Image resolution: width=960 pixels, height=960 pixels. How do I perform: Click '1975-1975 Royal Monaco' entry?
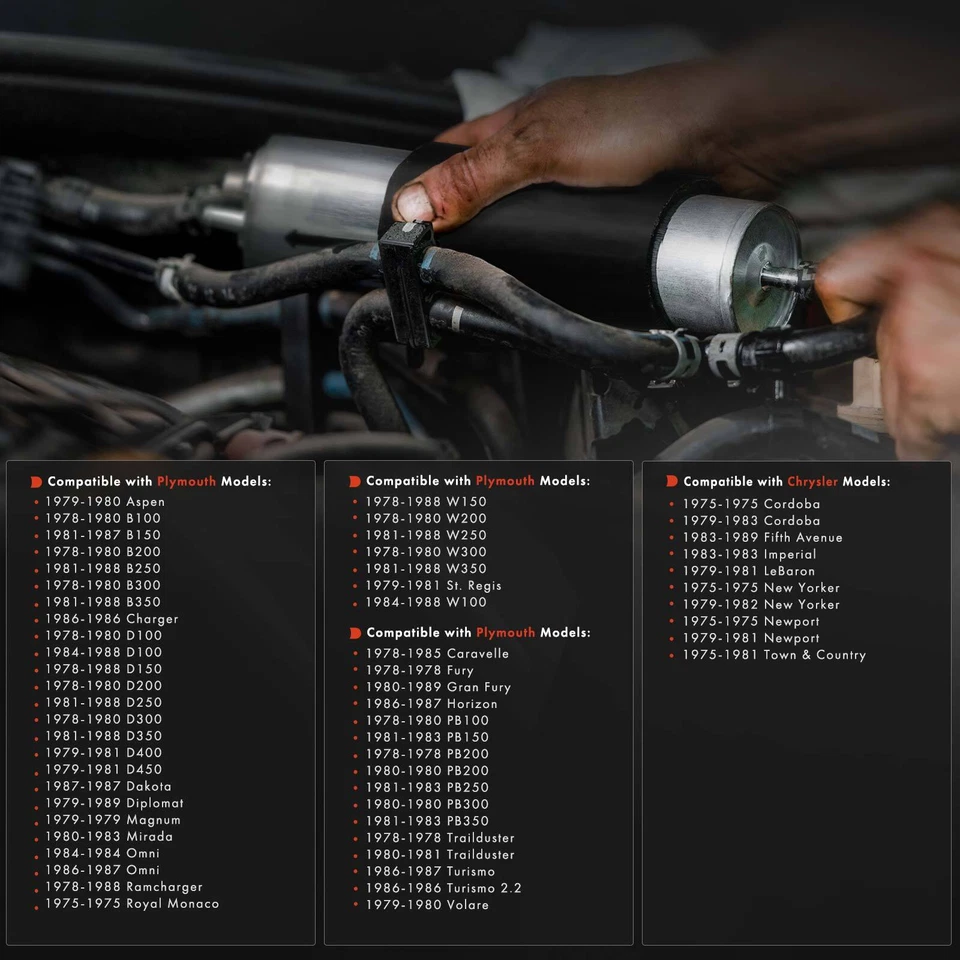[132, 903]
